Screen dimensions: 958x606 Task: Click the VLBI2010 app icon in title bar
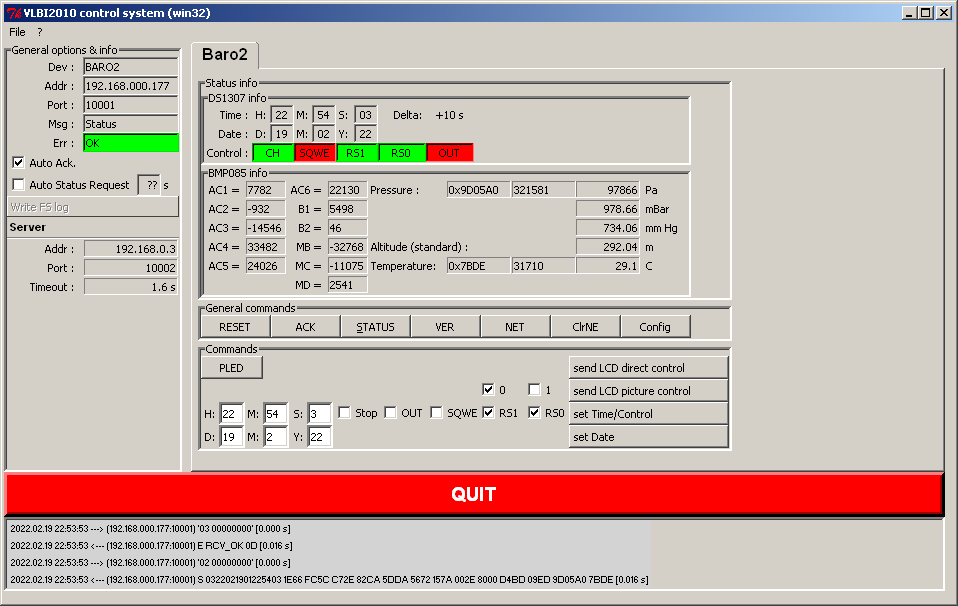[x=11, y=13]
